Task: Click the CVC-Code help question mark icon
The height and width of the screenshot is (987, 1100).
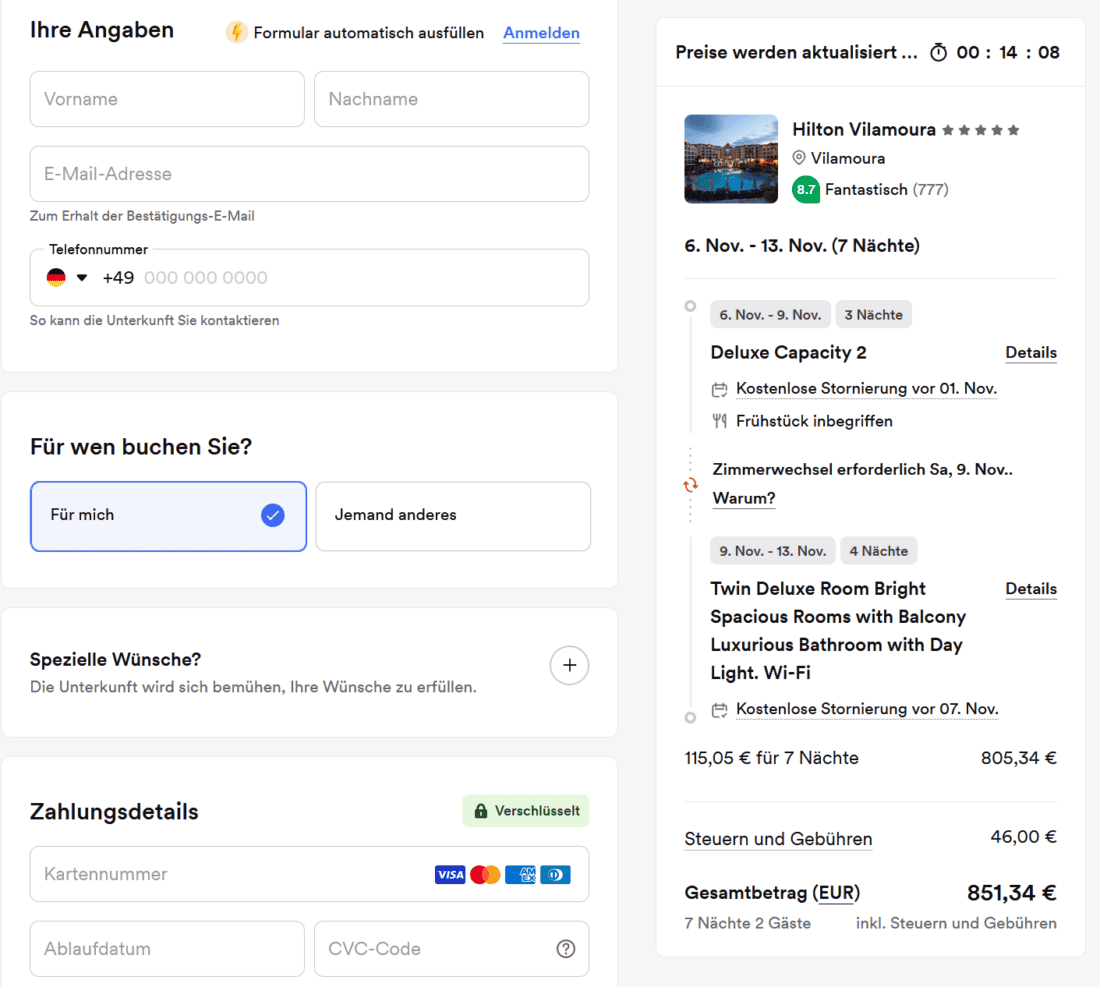Action: click(x=566, y=949)
